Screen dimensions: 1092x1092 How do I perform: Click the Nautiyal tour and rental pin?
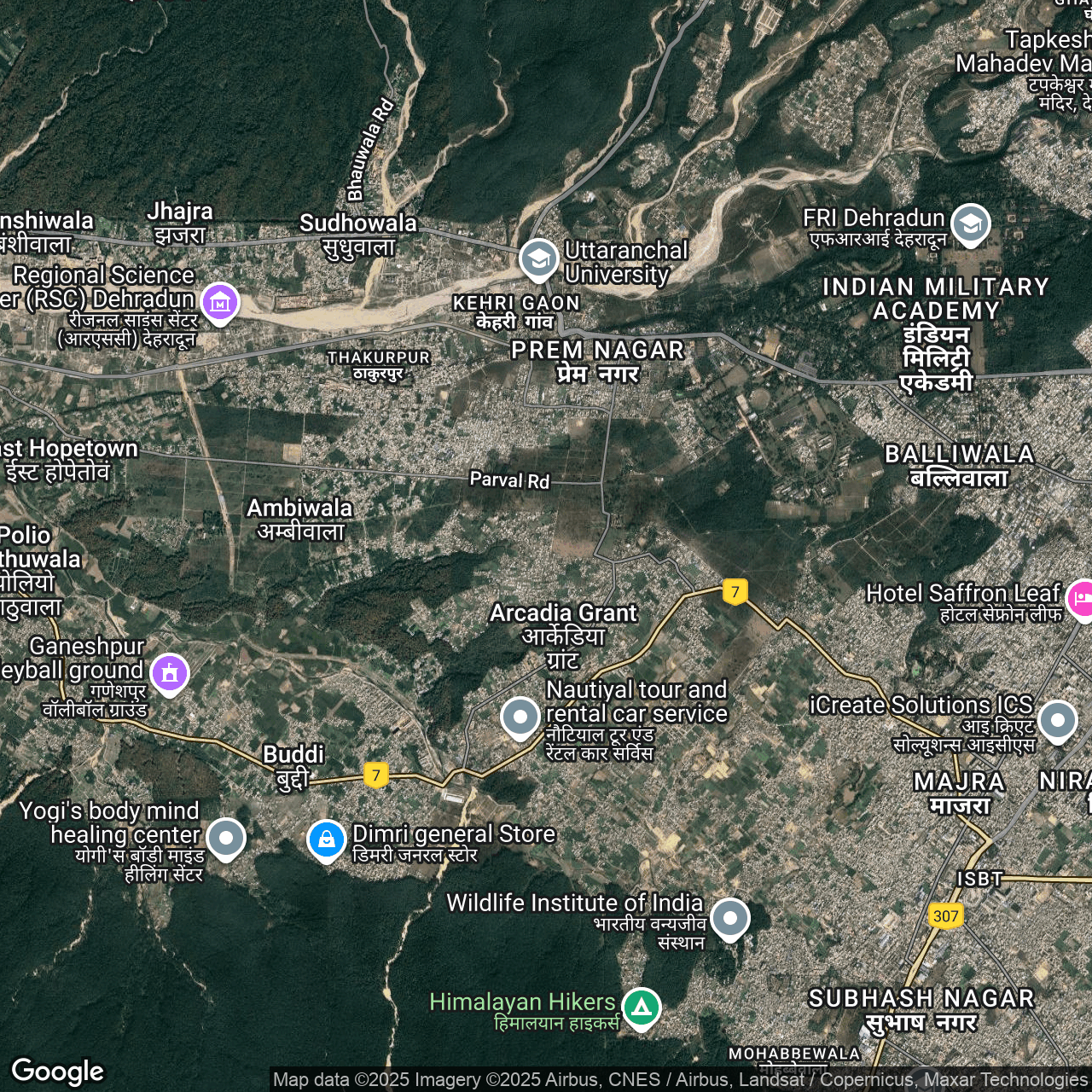tap(520, 717)
